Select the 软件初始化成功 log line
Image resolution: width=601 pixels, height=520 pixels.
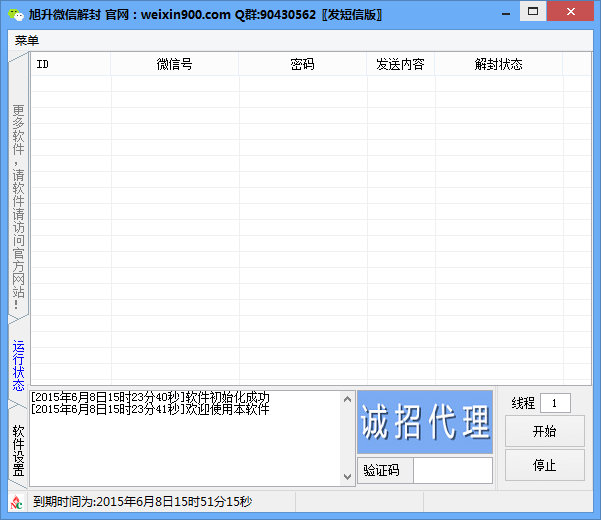(150, 397)
